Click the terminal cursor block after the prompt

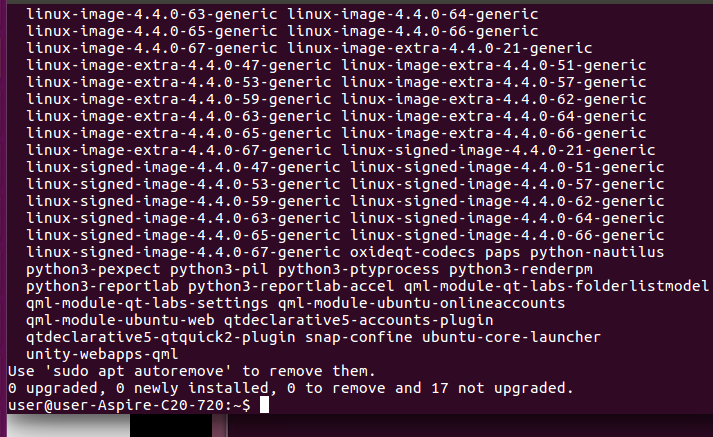point(264,405)
